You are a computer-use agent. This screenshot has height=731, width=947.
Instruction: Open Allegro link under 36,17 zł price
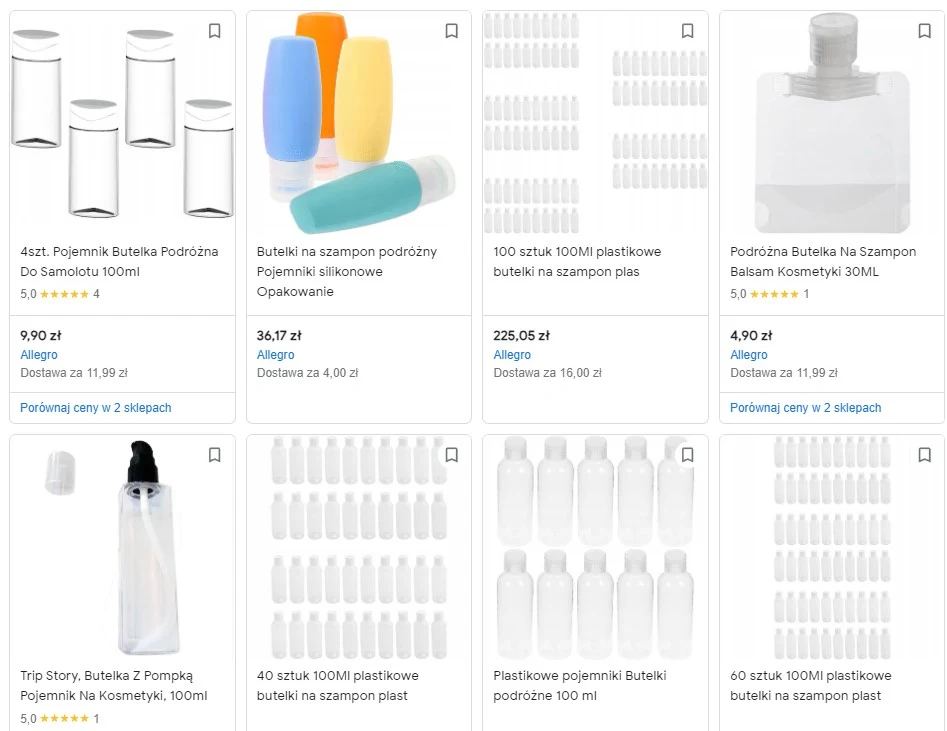click(x=275, y=355)
